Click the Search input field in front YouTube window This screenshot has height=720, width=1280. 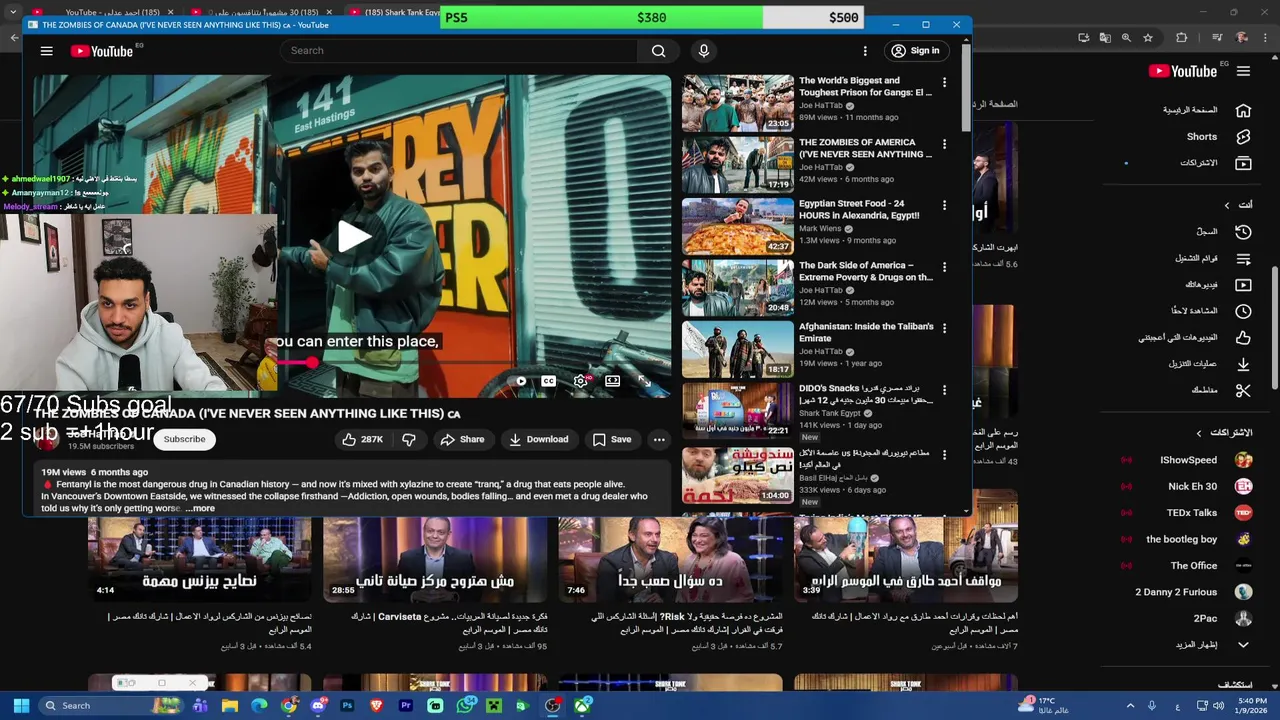458,51
